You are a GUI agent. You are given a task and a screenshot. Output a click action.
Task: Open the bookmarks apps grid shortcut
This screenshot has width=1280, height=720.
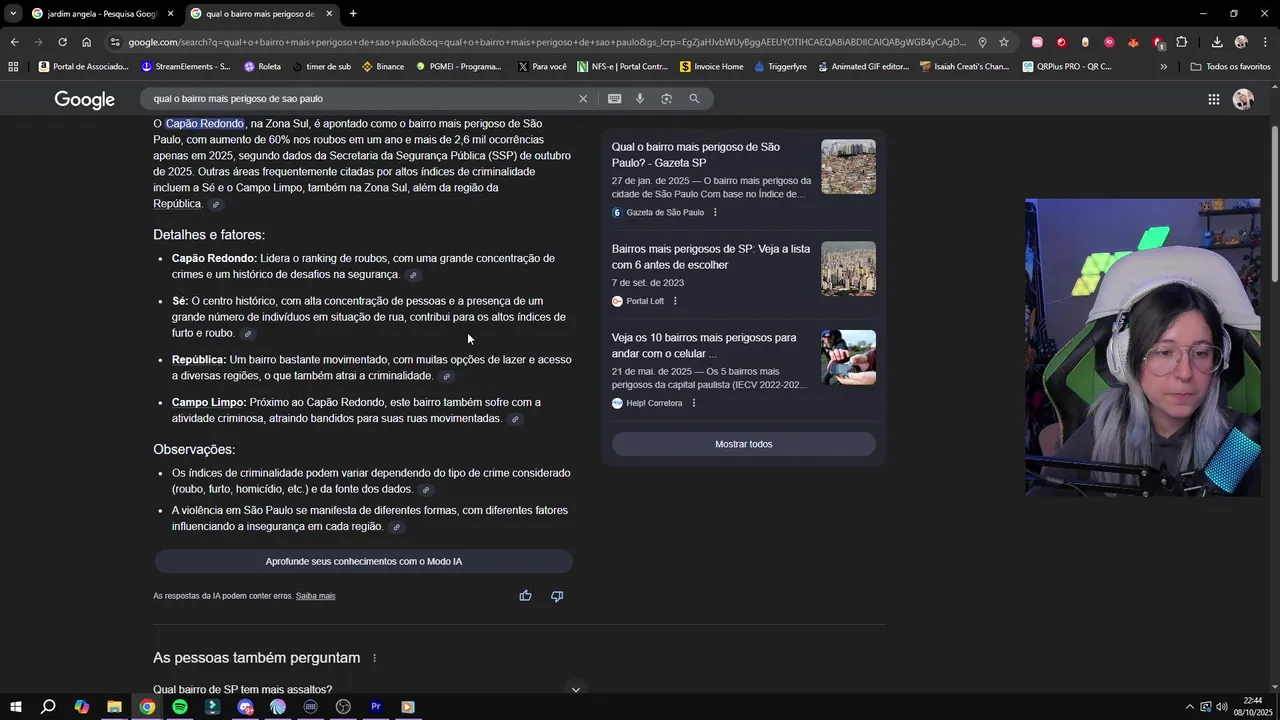[x=13, y=67]
